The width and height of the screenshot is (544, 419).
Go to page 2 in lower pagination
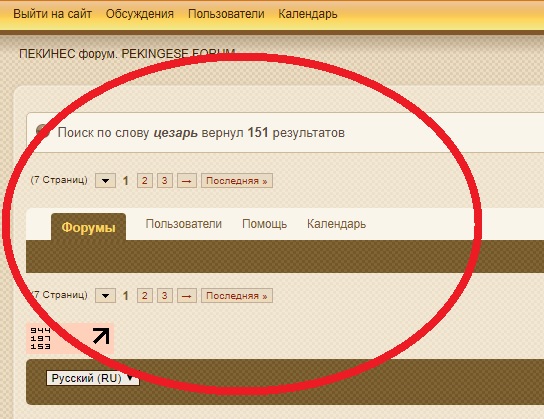pyautogui.click(x=145, y=296)
